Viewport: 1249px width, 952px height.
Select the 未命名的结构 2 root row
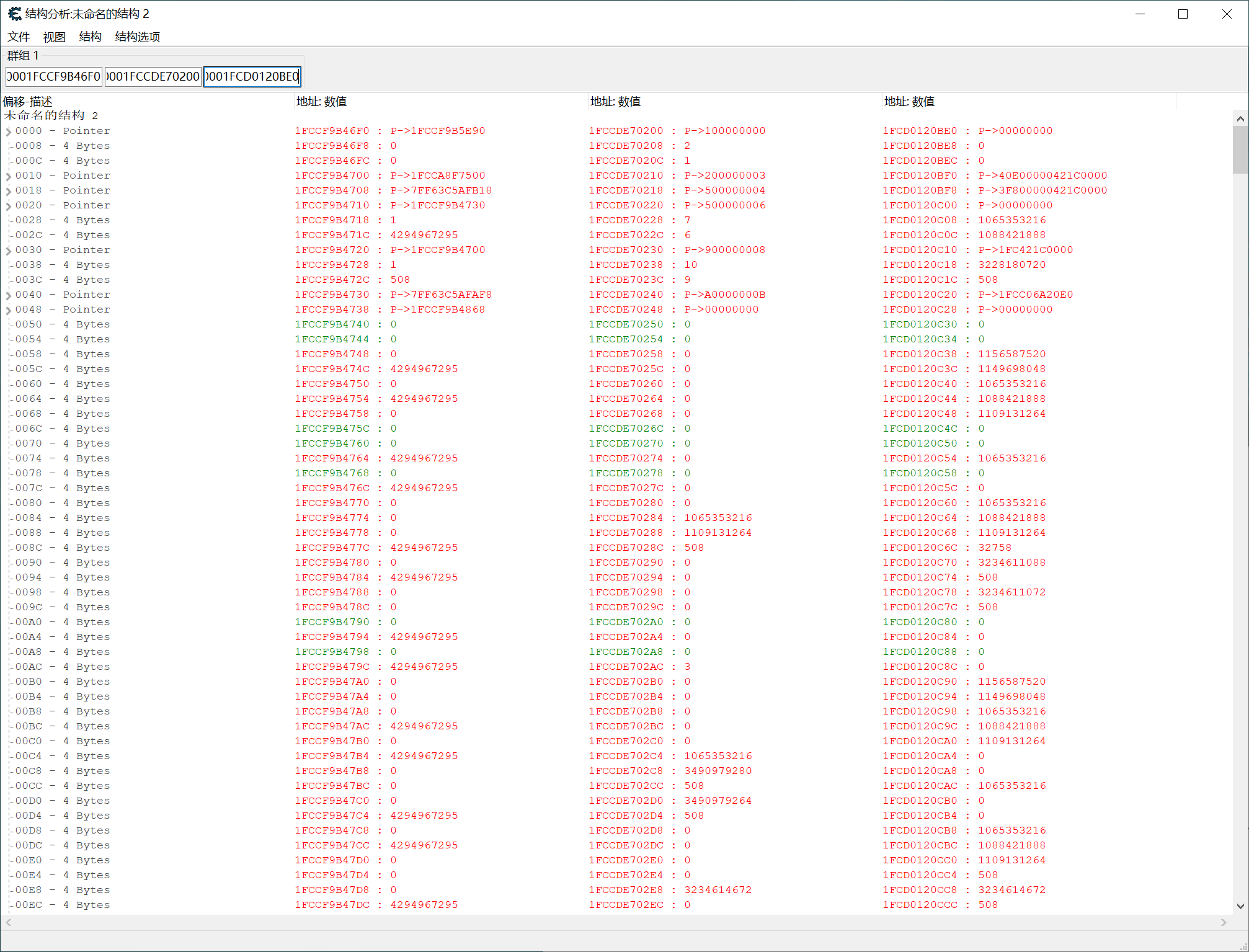click(x=51, y=116)
